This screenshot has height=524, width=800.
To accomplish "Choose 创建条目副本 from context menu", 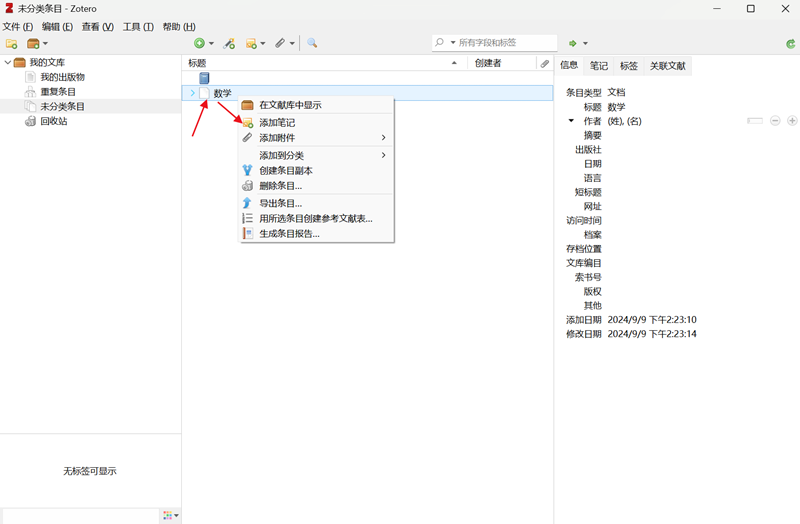I will pyautogui.click(x=316, y=170).
